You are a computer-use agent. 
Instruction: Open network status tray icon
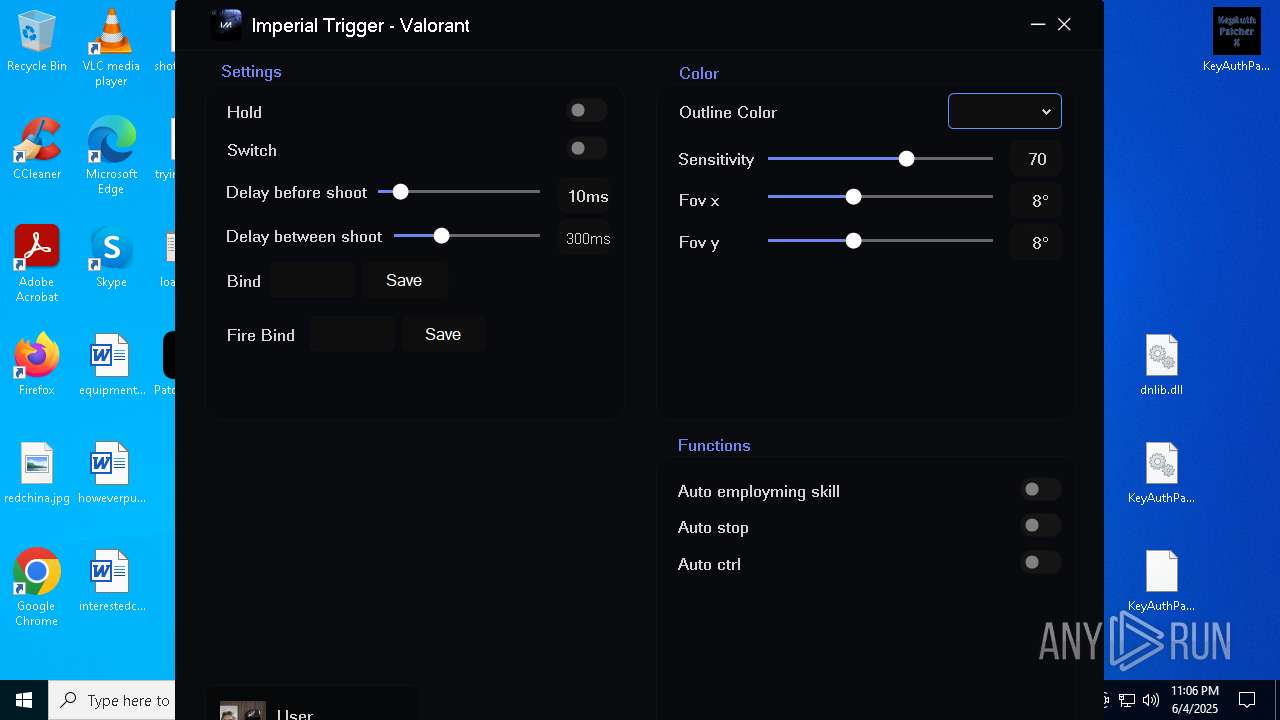coord(1127,700)
